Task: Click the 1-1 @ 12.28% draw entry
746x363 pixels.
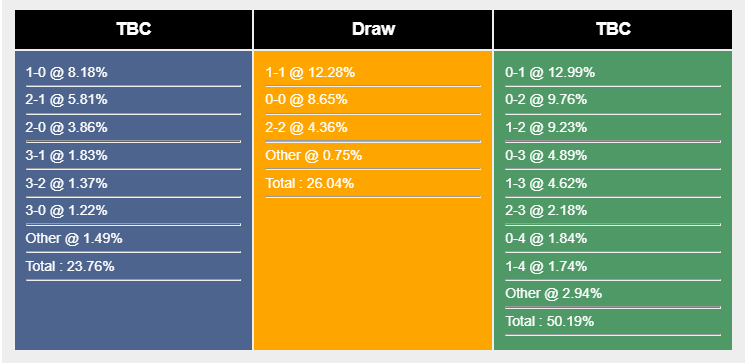Action: click(310, 73)
